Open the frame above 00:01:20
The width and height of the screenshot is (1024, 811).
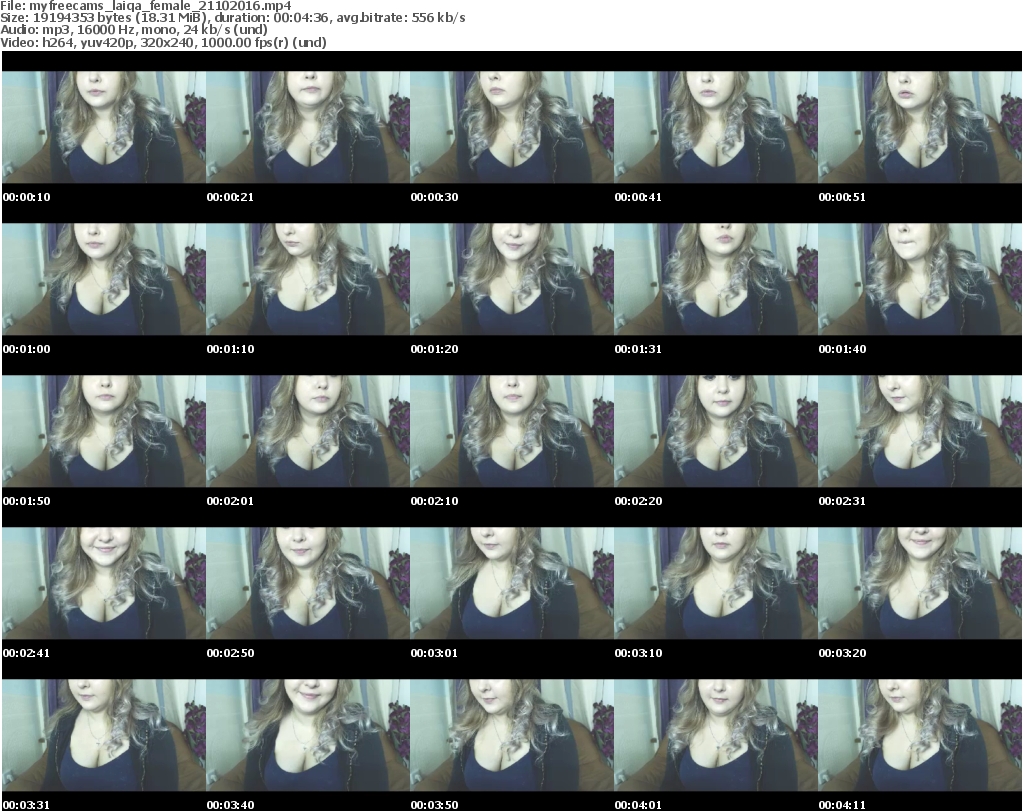512,279
